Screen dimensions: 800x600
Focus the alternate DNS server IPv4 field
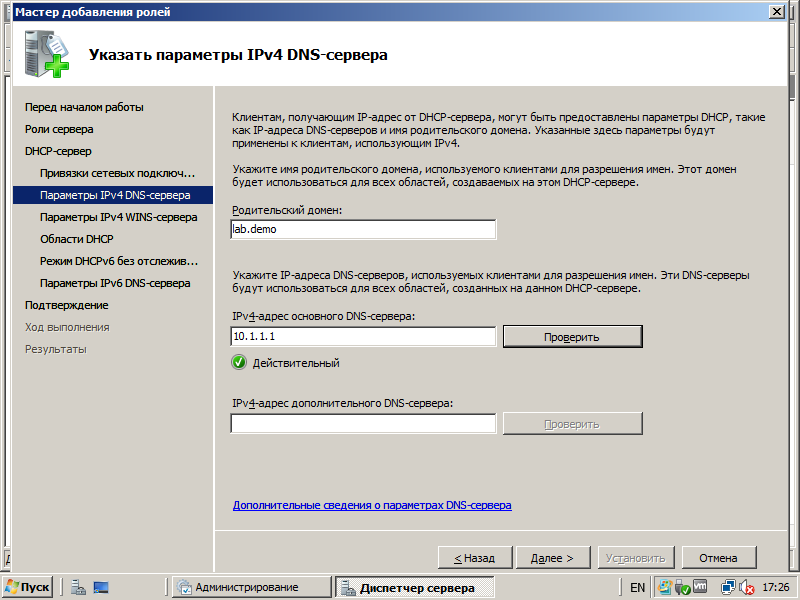[x=363, y=423]
